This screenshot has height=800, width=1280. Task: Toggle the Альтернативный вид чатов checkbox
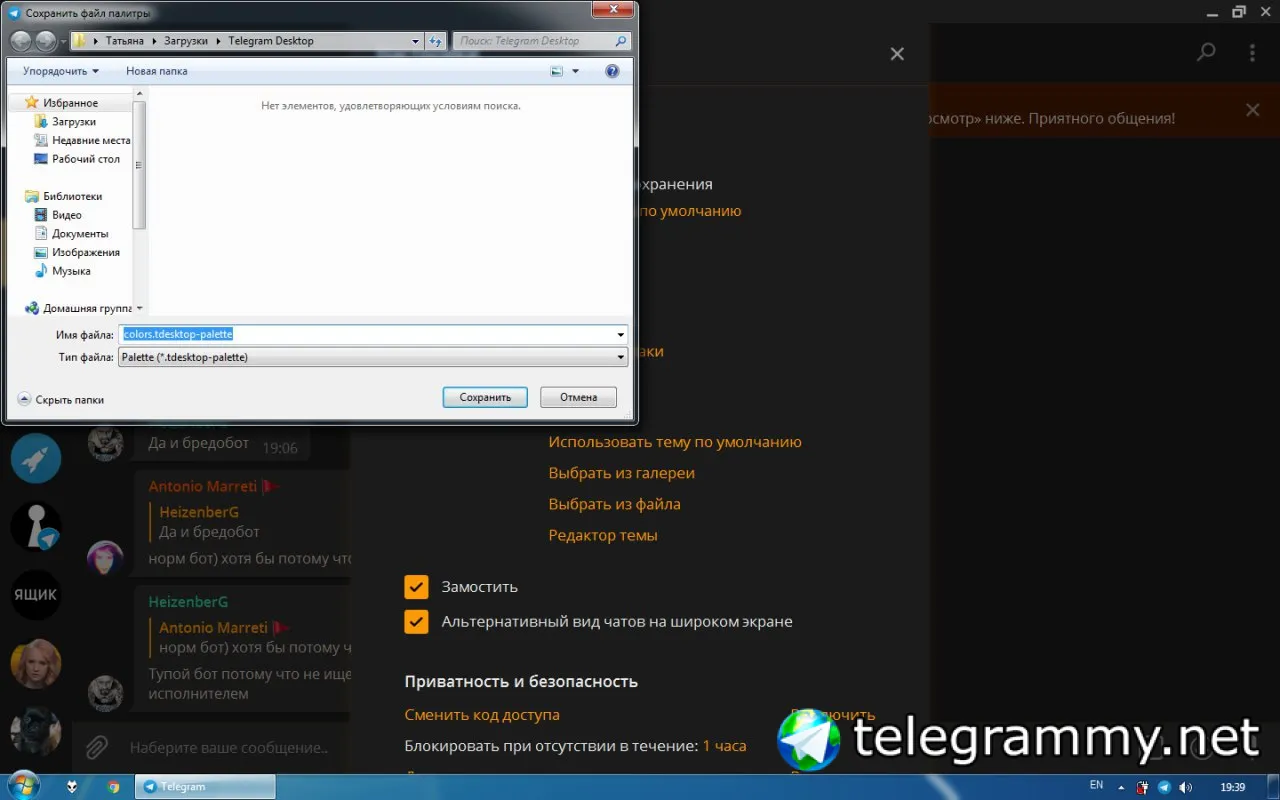[416, 622]
